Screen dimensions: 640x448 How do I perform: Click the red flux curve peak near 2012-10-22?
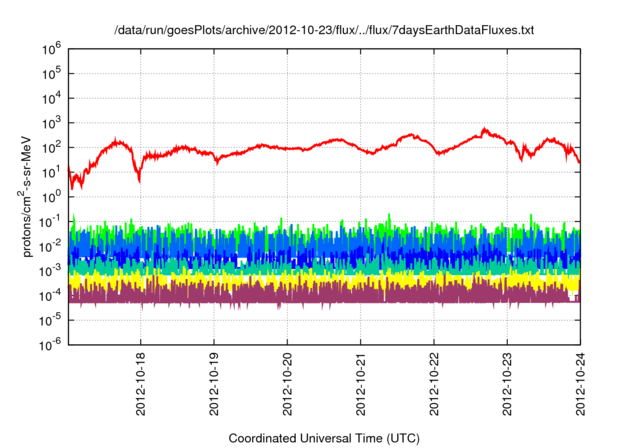point(484,130)
